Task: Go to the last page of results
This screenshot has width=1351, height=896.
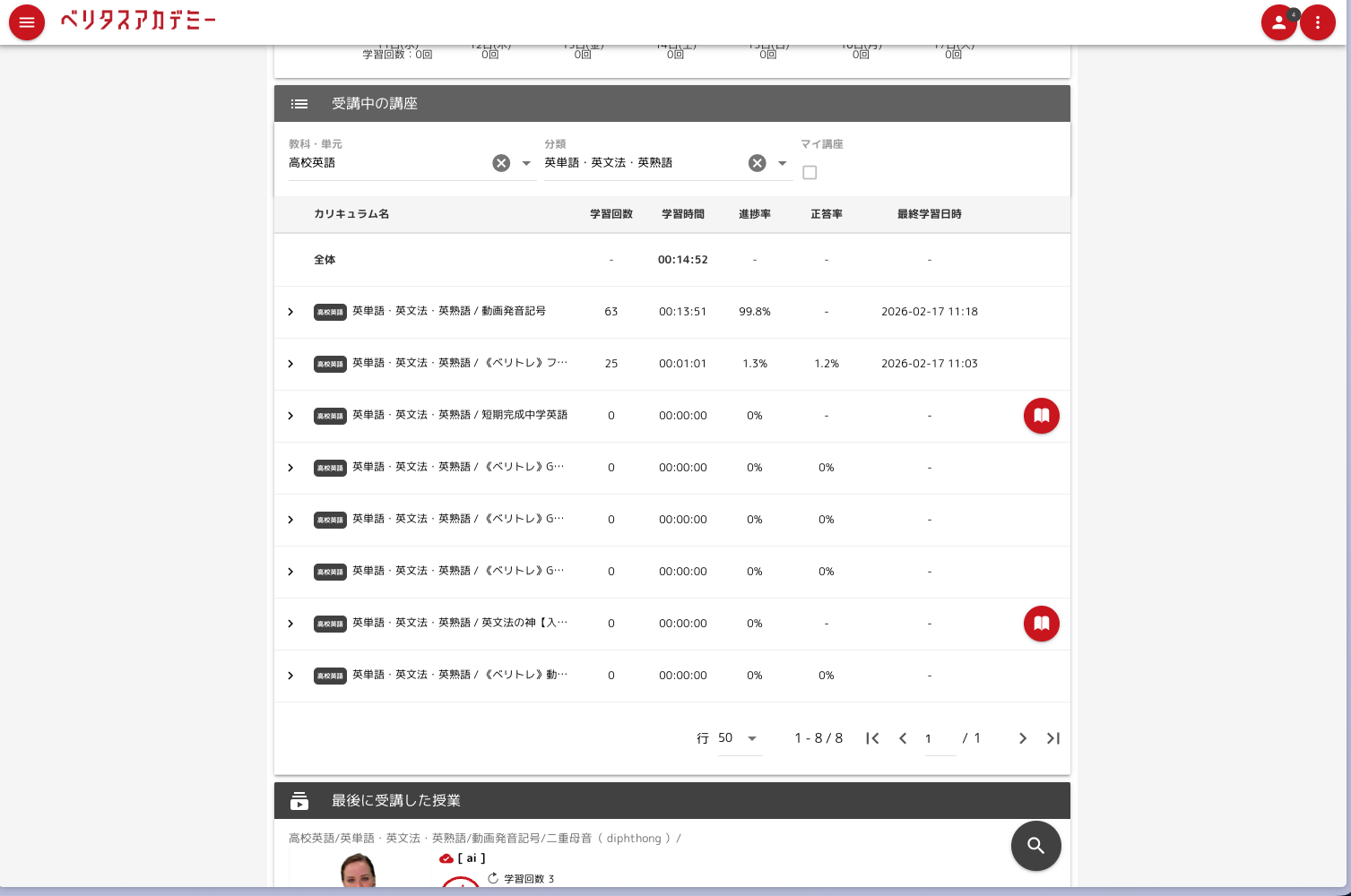Action: 1053,738
